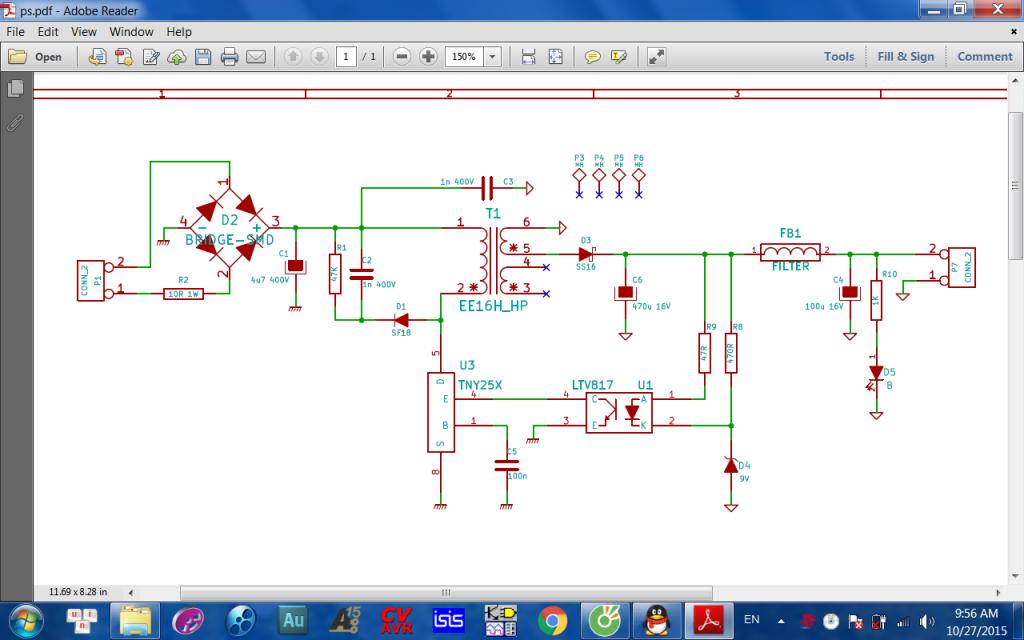Open the Tools pane
1024x640 pixels.
coord(839,57)
